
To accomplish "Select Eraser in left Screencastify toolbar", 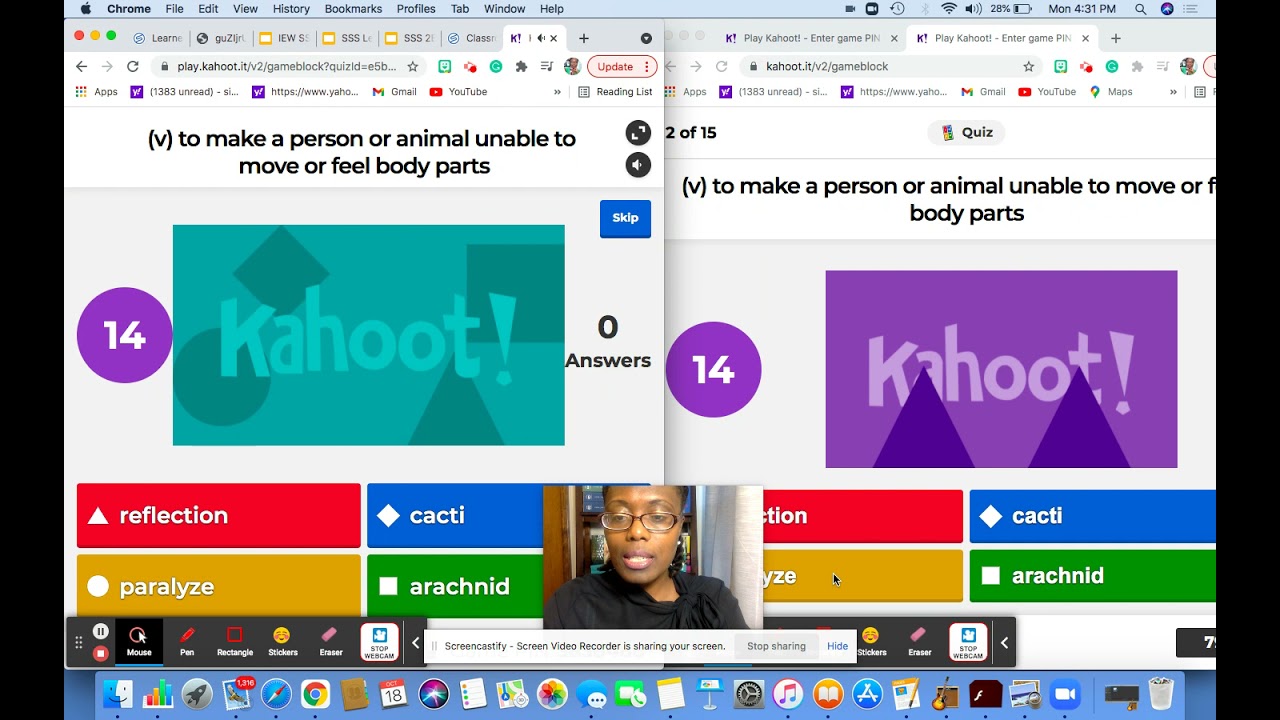I will (331, 641).
